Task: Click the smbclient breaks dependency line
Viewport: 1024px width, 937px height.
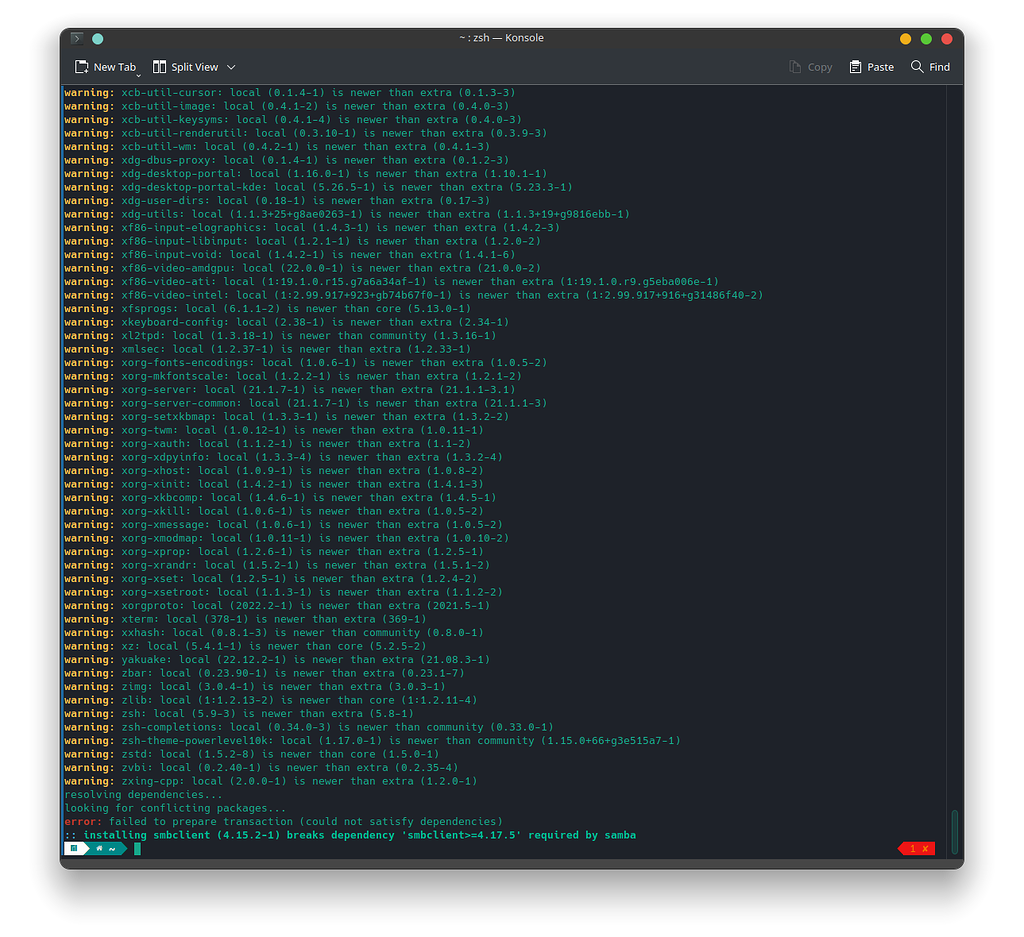Action: click(x=350, y=835)
